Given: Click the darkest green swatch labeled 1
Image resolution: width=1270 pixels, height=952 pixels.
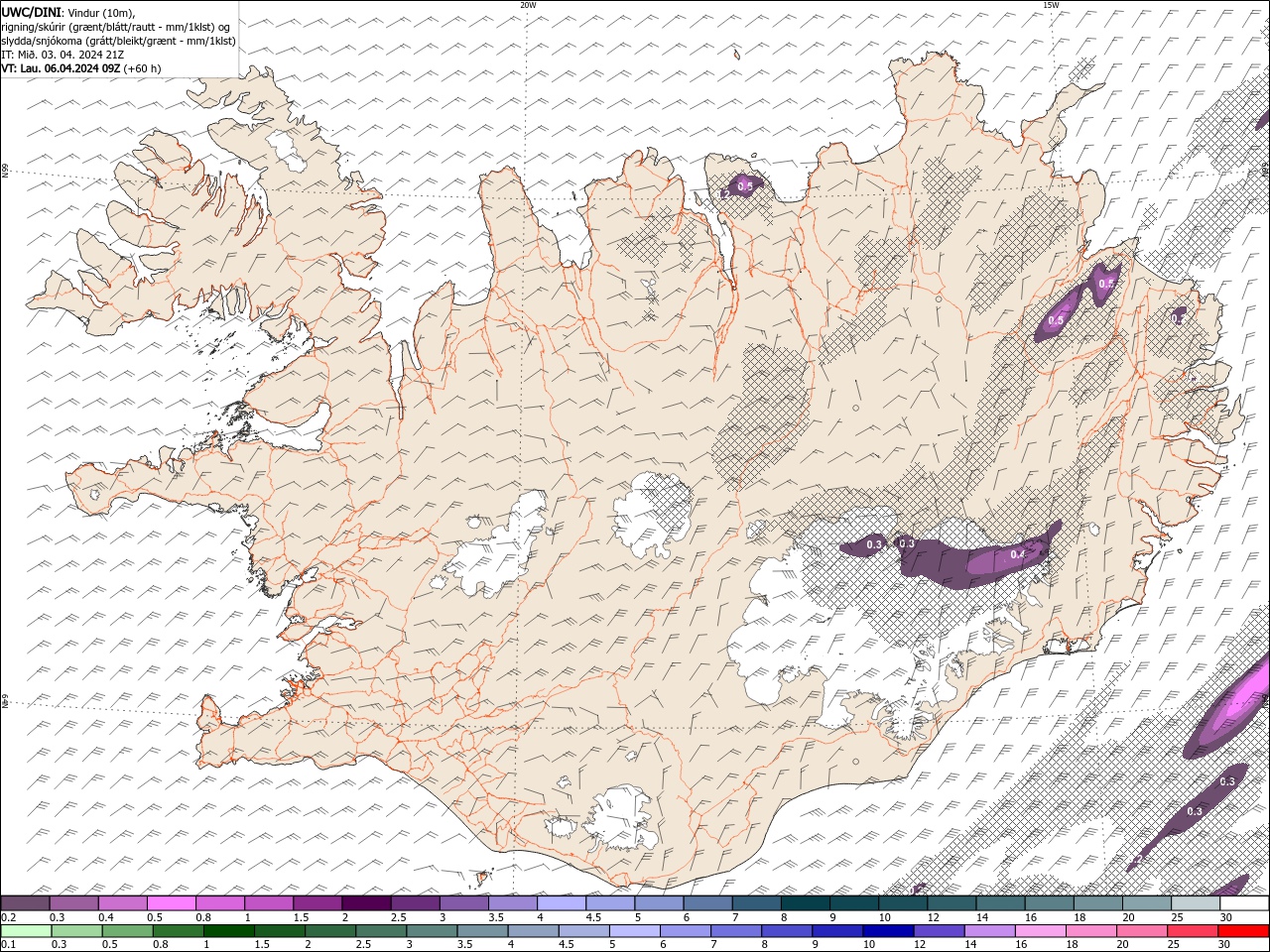Looking at the screenshot, I should point(229,931).
